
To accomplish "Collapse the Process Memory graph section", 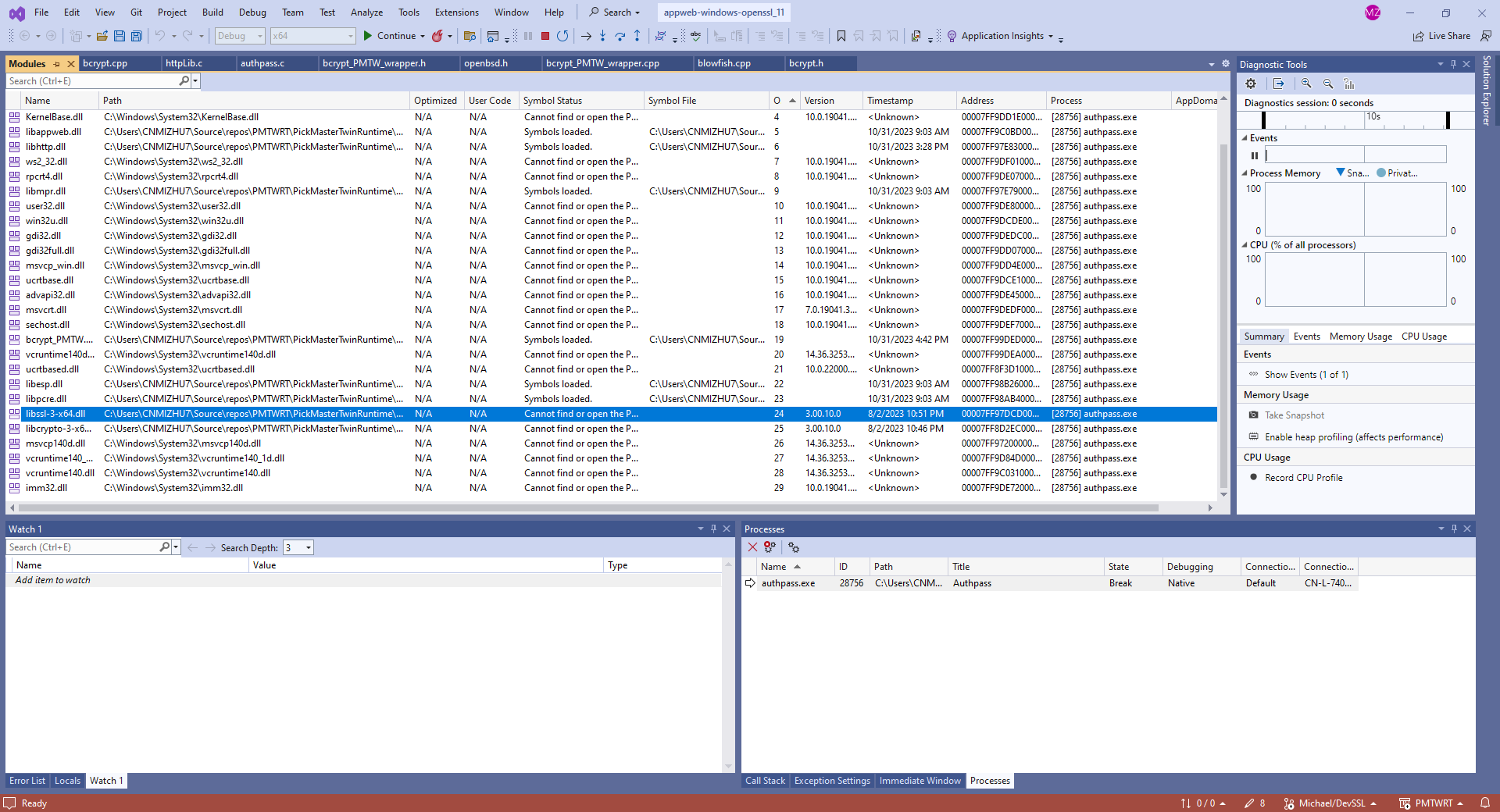I will click(1245, 173).
